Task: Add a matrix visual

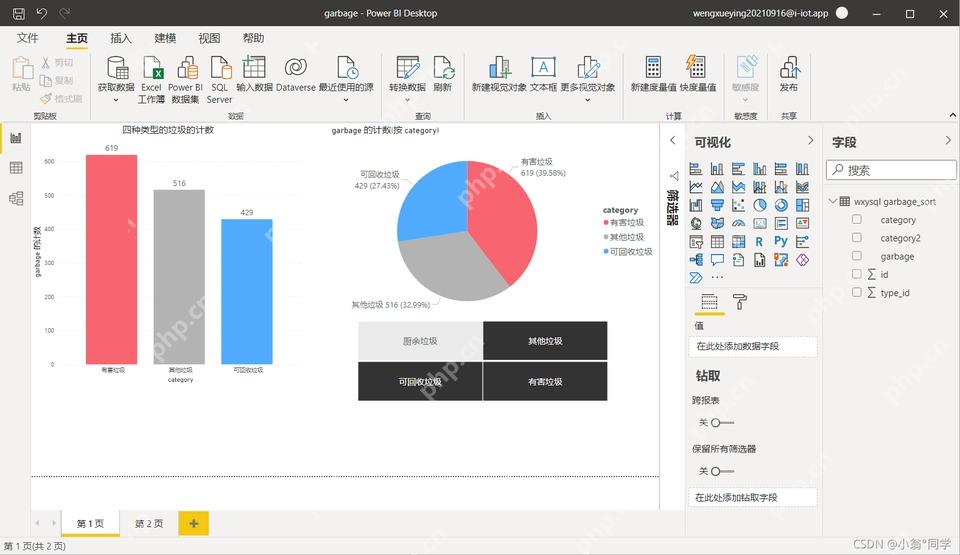Action: 738,242
